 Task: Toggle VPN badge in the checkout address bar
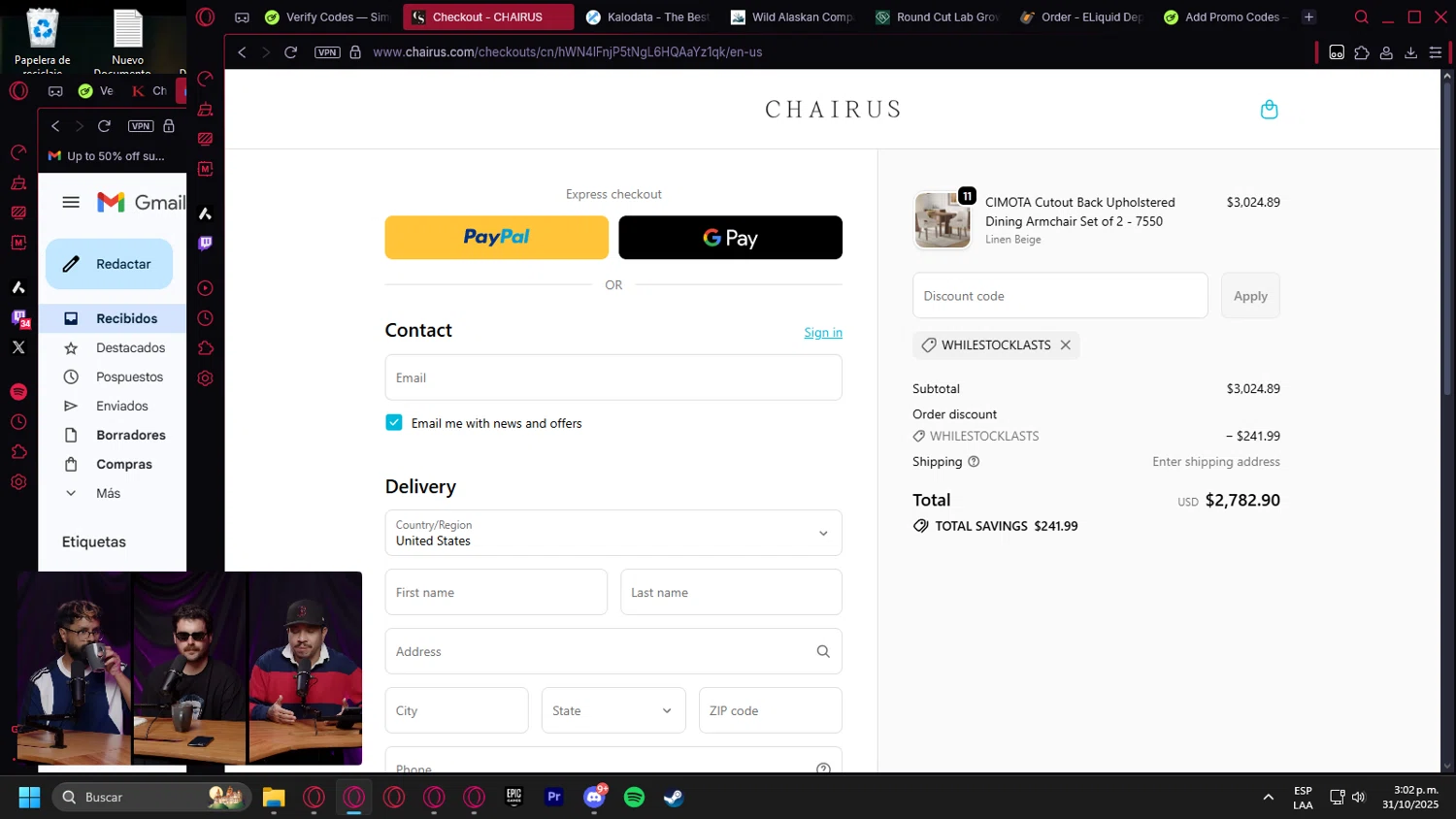pos(327,52)
